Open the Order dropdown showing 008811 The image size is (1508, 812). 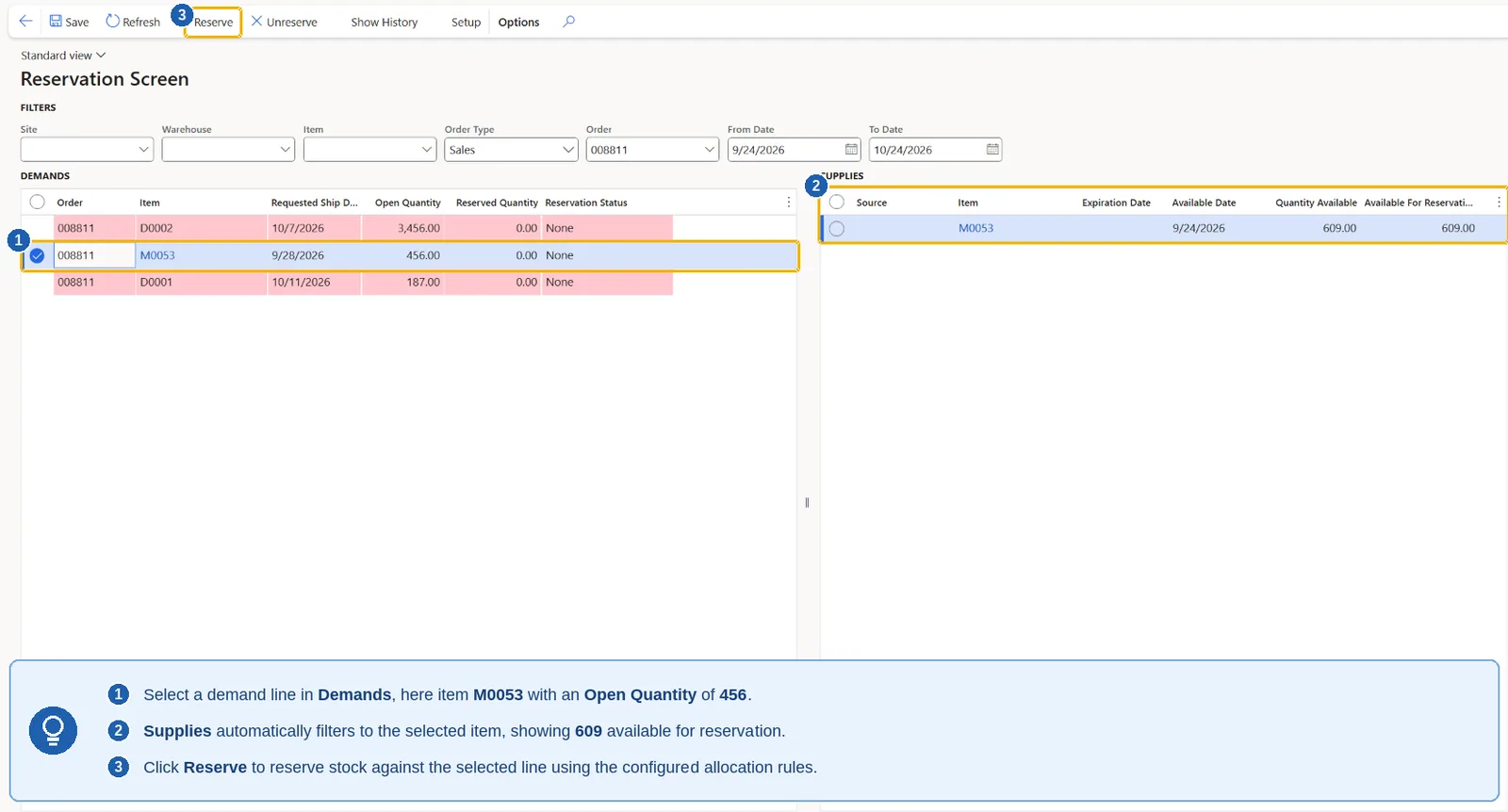tap(710, 150)
